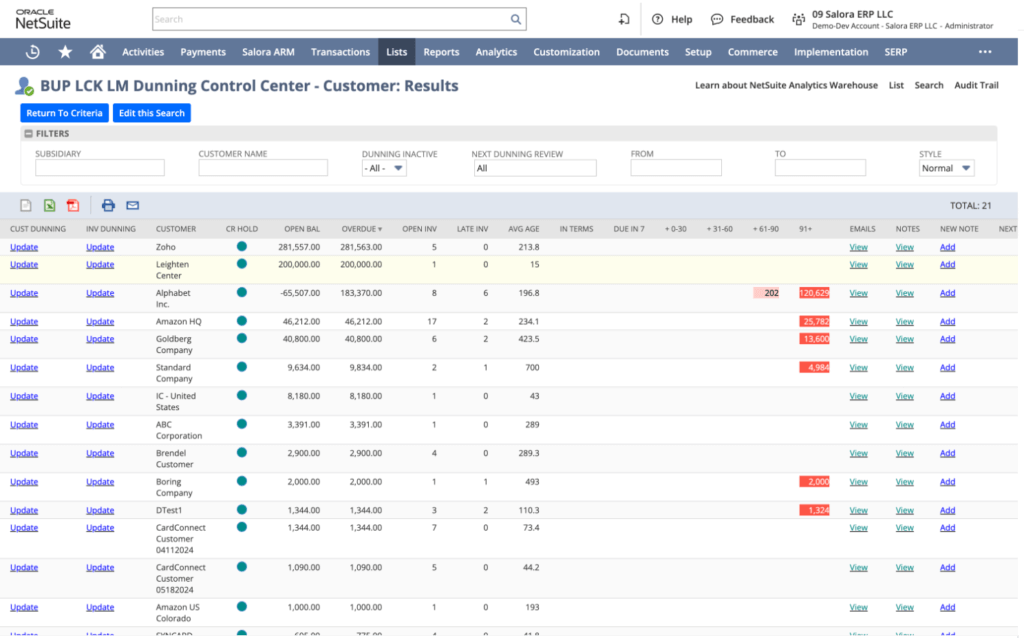Open the Reports menu
Viewport: 1024px width, 638px height.
click(441, 52)
